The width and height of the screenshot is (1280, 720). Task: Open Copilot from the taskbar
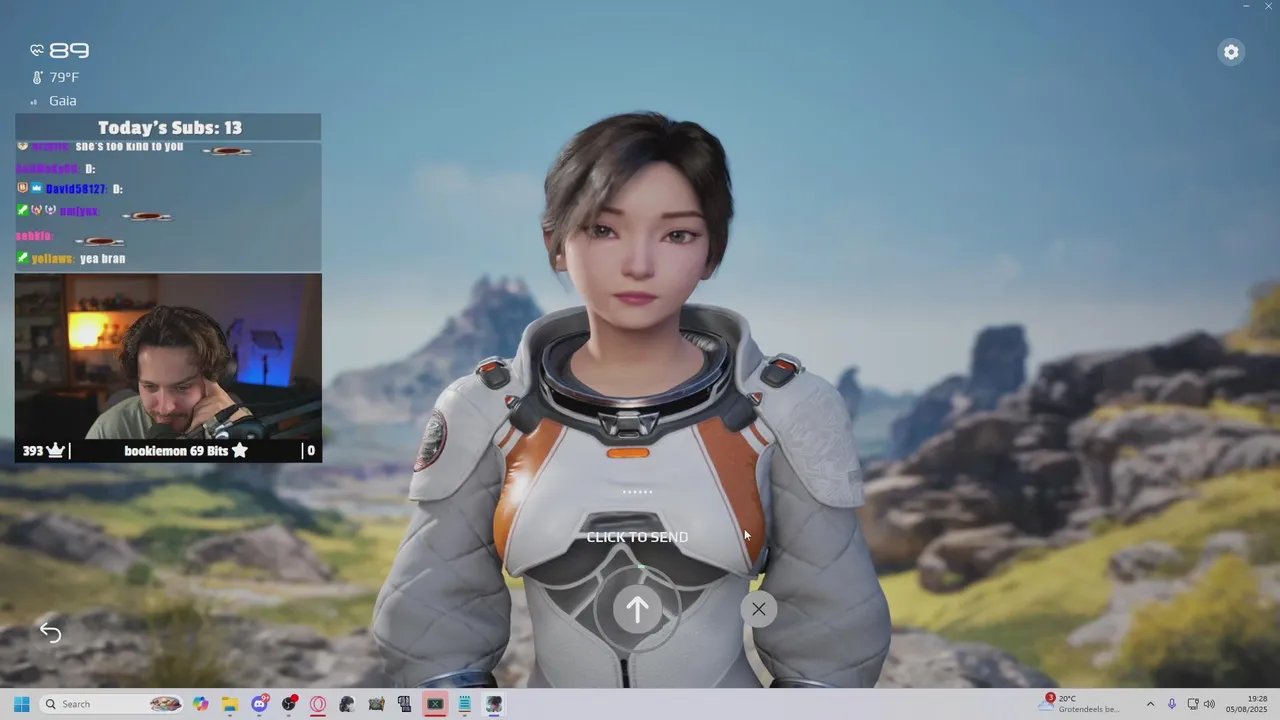201,704
